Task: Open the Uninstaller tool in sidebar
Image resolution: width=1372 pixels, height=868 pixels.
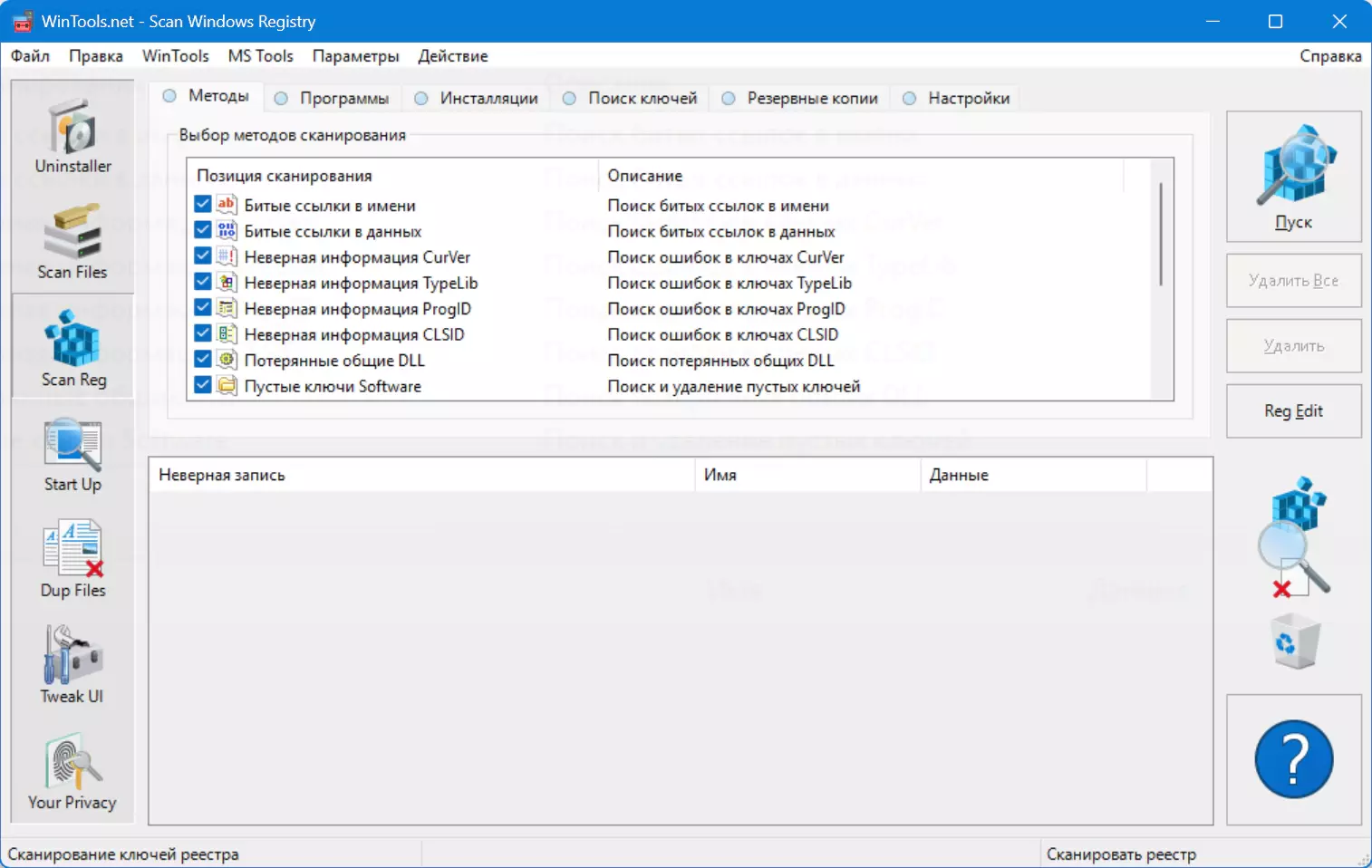Action: 72,136
